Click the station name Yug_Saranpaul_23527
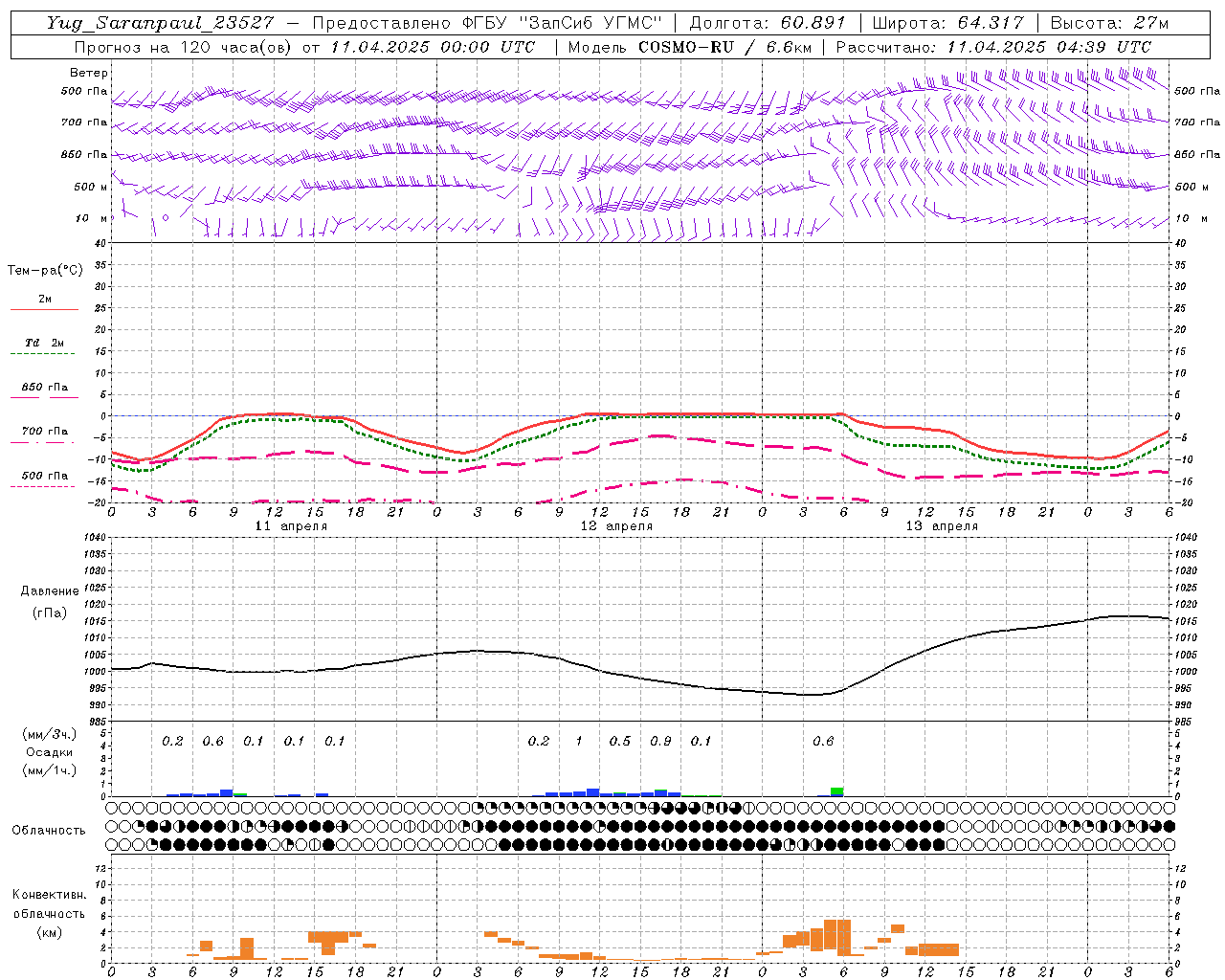The height and width of the screenshot is (980, 1225). [160, 23]
